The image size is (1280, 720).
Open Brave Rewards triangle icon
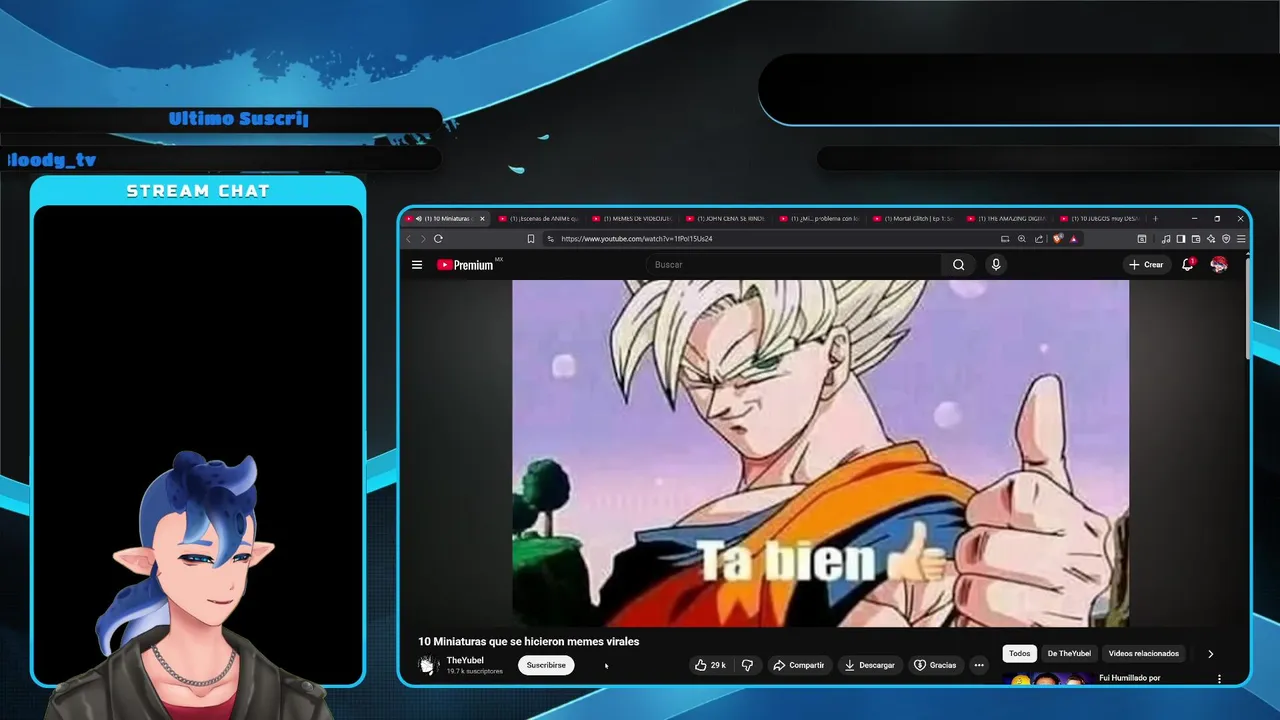click(x=1073, y=239)
